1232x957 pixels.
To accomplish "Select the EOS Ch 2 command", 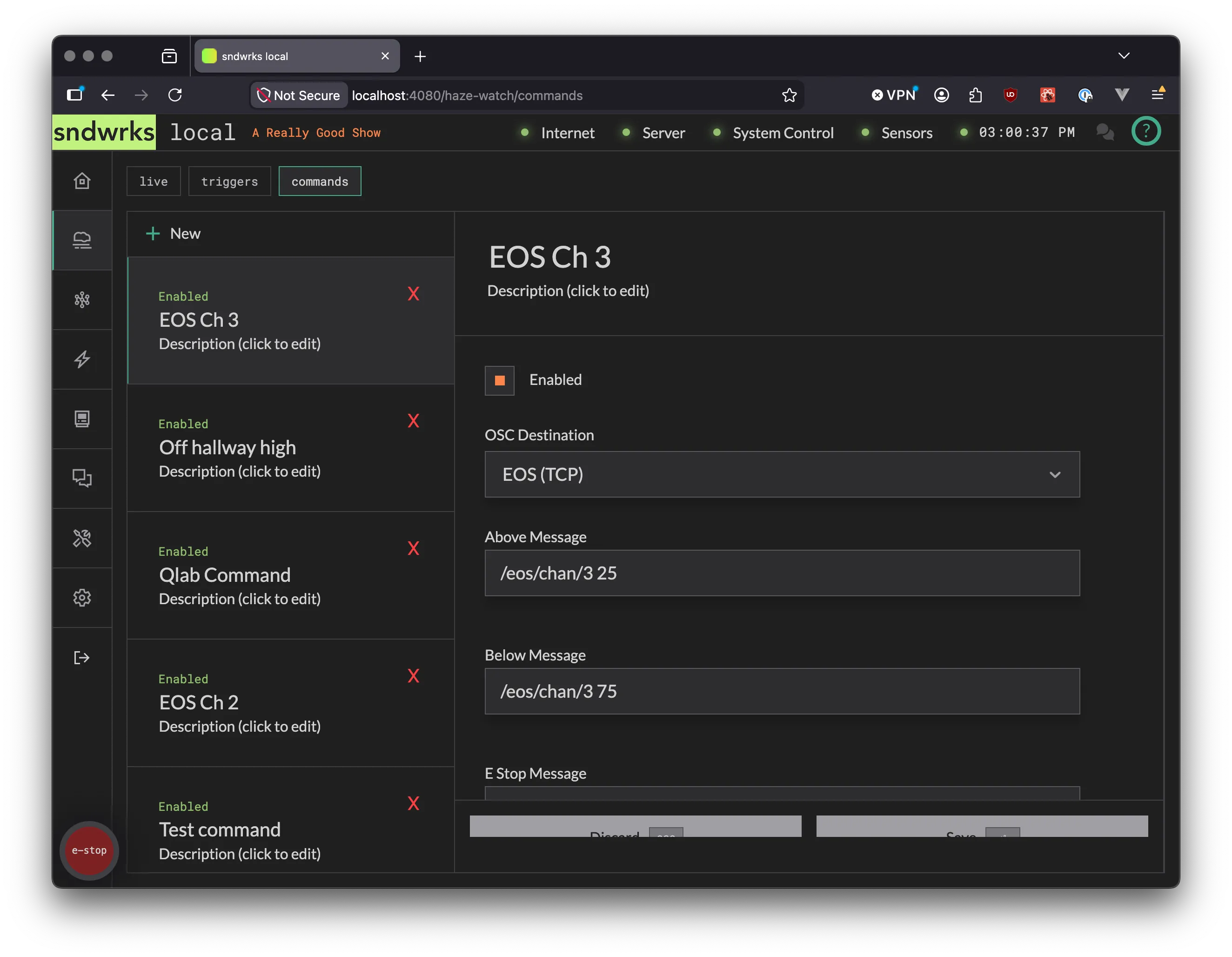I will click(290, 703).
